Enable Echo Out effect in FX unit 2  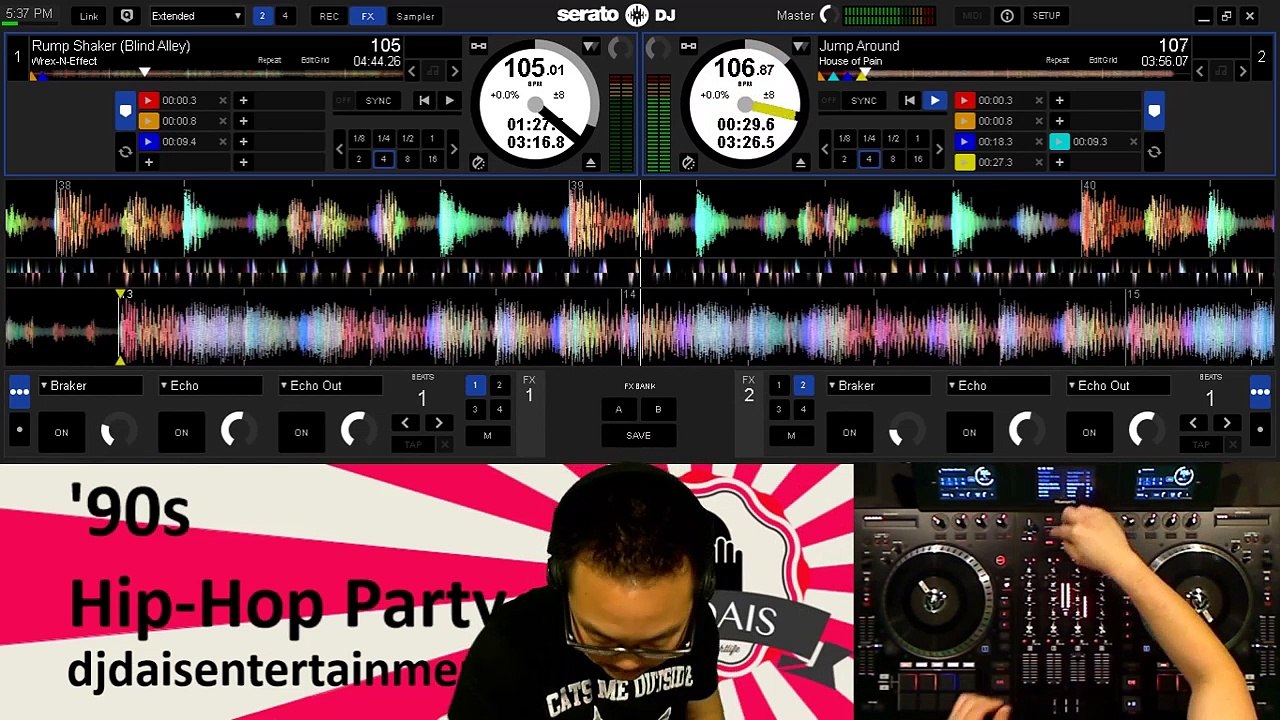[1089, 433]
